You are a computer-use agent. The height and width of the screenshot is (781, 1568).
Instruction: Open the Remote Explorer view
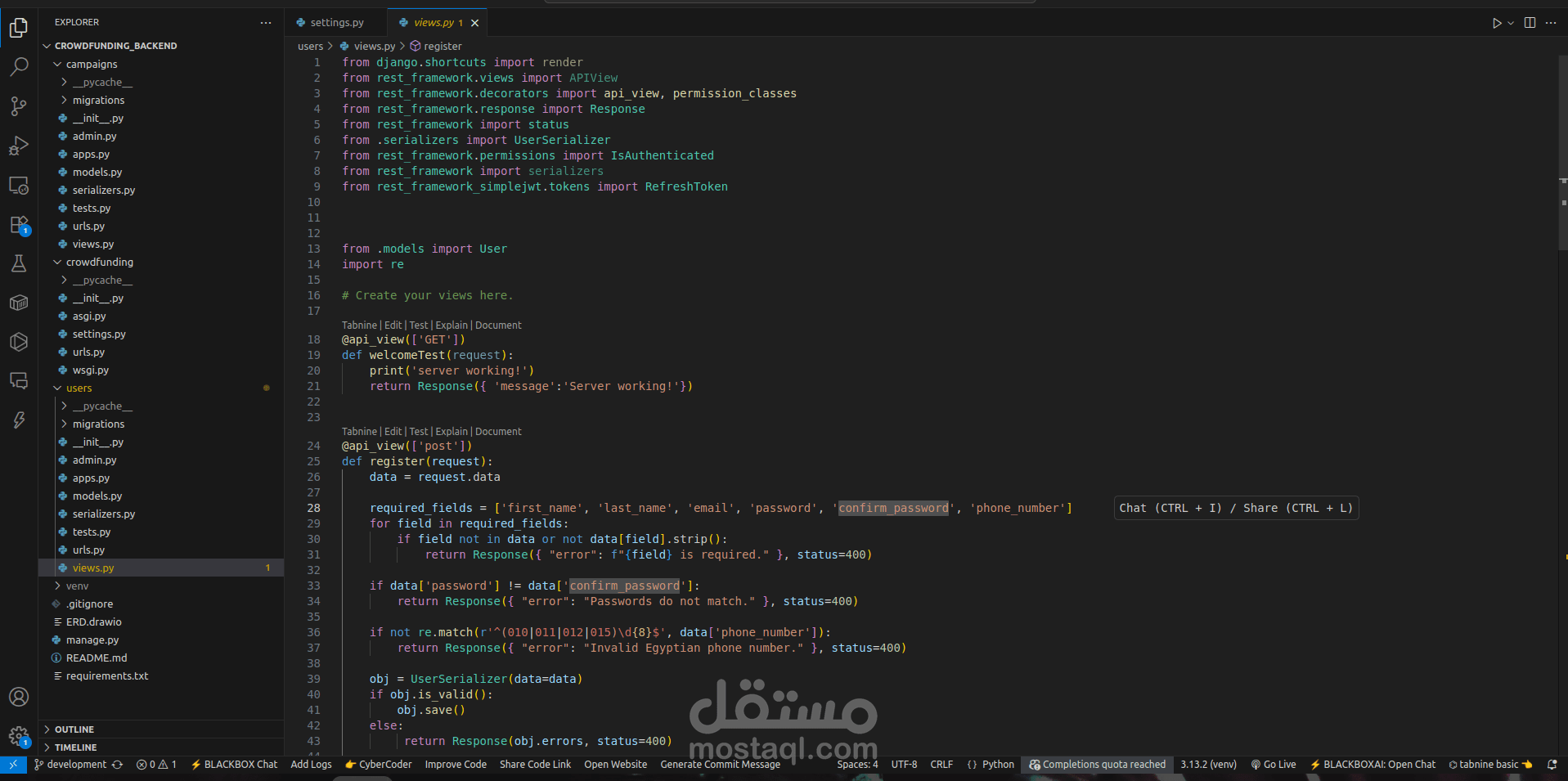(19, 185)
